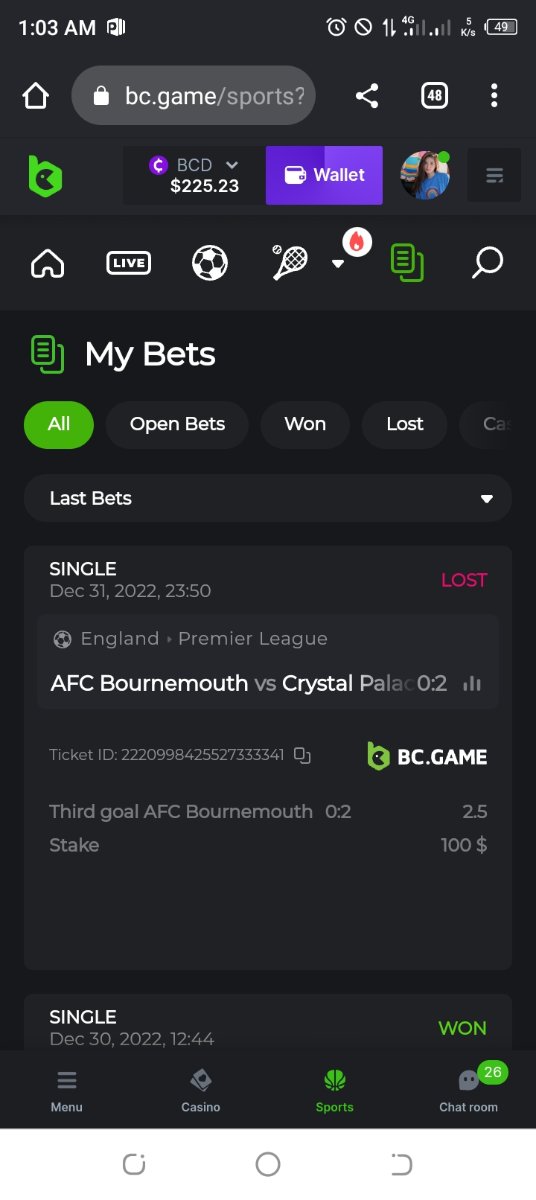
Task: Filter bets by Won
Action: point(305,424)
